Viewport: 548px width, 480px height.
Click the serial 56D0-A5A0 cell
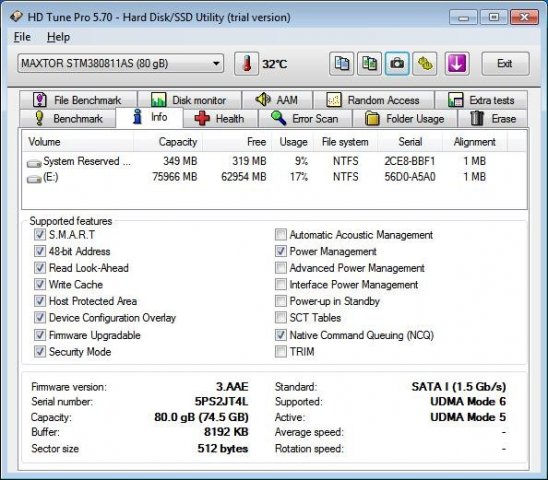[x=410, y=177]
